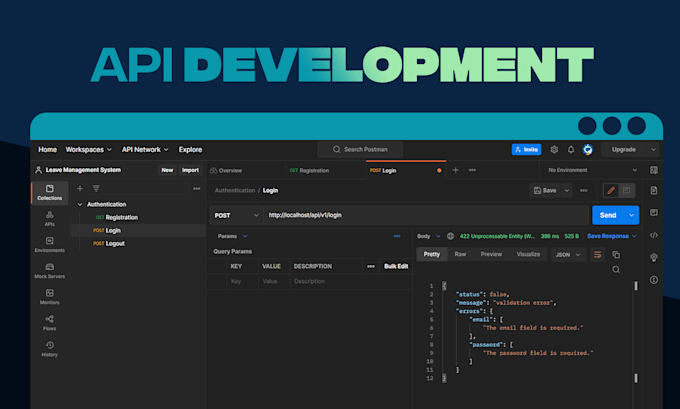
Task: Expand the Upgrade dropdown arrow
Action: (653, 150)
